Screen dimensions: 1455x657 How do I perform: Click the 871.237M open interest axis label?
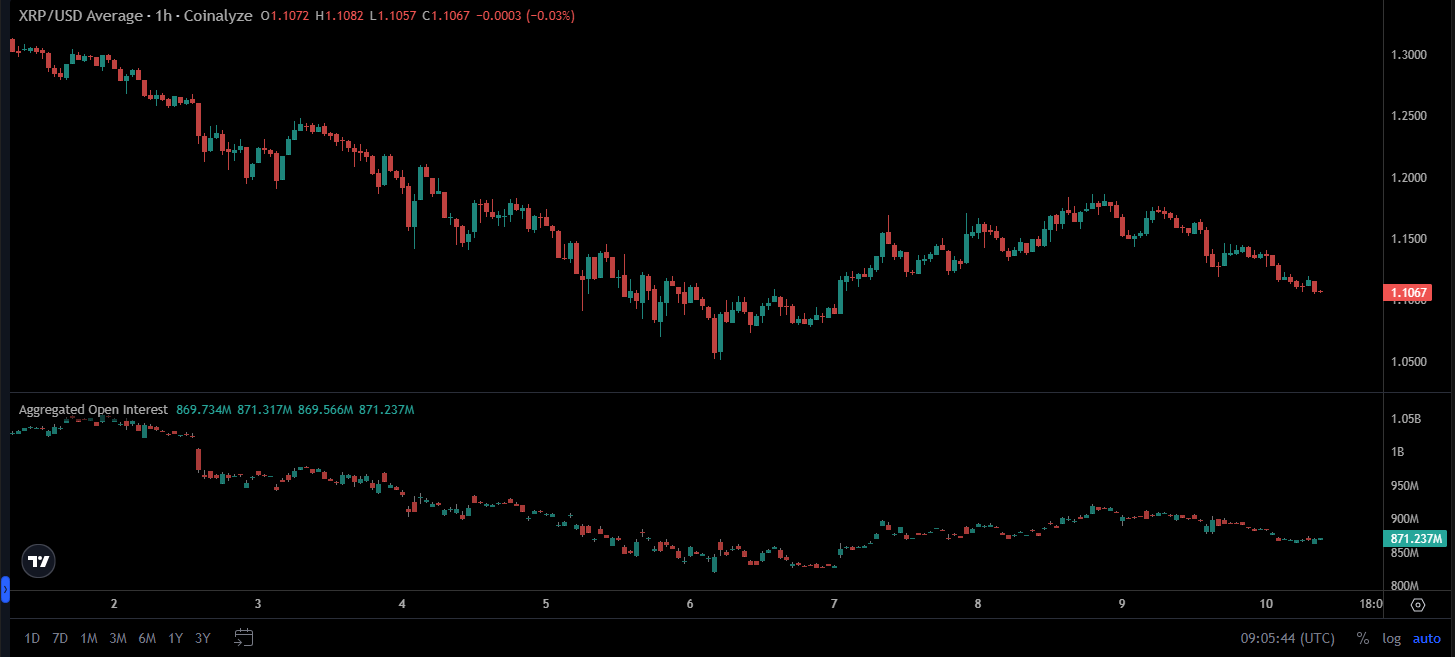[x=1417, y=539]
